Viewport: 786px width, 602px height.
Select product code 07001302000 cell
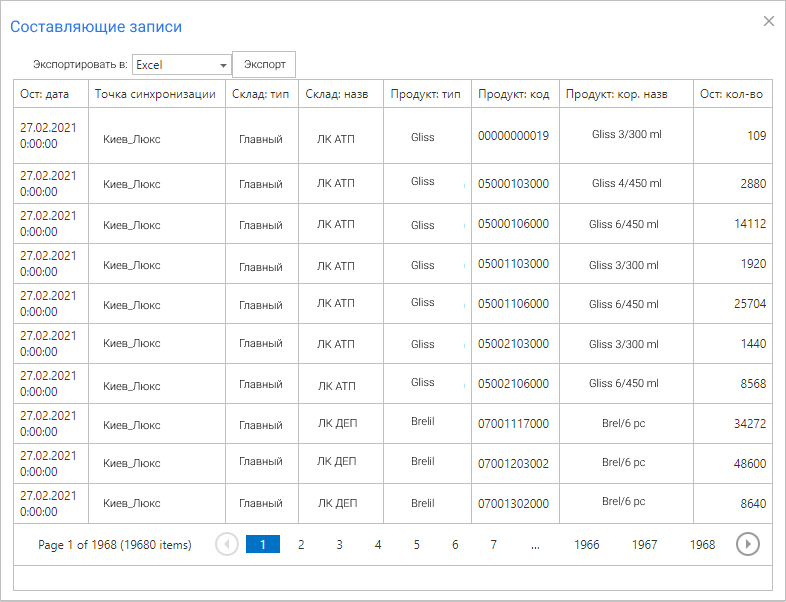coord(515,504)
